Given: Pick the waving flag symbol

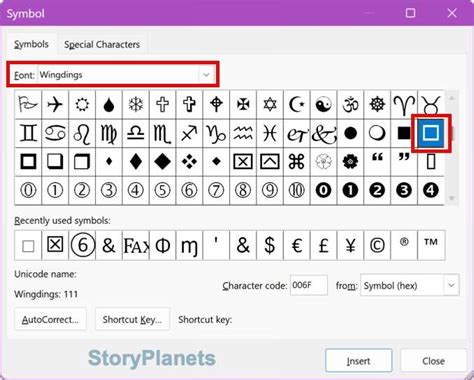Looking at the screenshot, I should pyautogui.click(x=28, y=104).
